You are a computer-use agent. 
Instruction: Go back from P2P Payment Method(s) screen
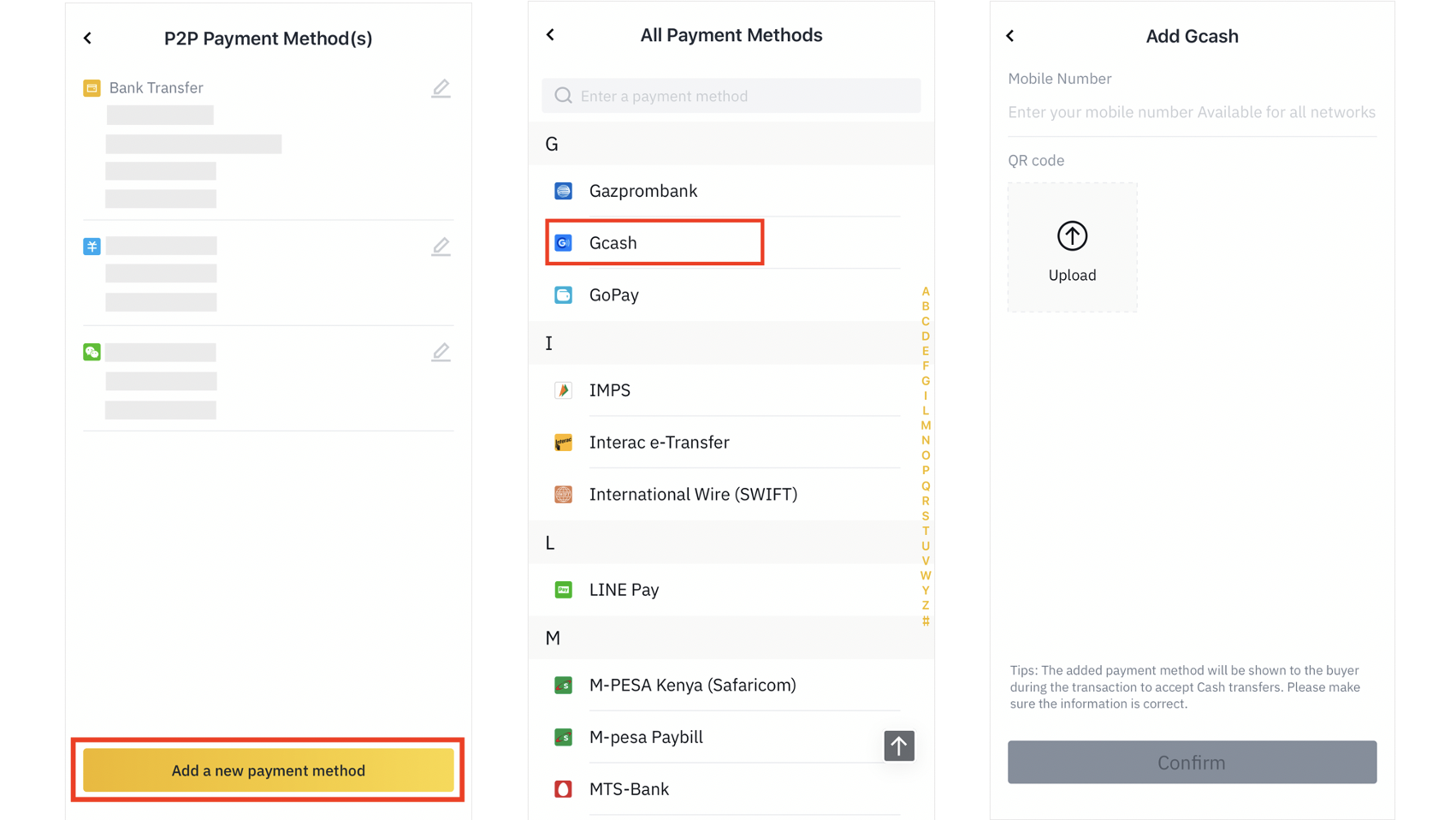[x=87, y=38]
